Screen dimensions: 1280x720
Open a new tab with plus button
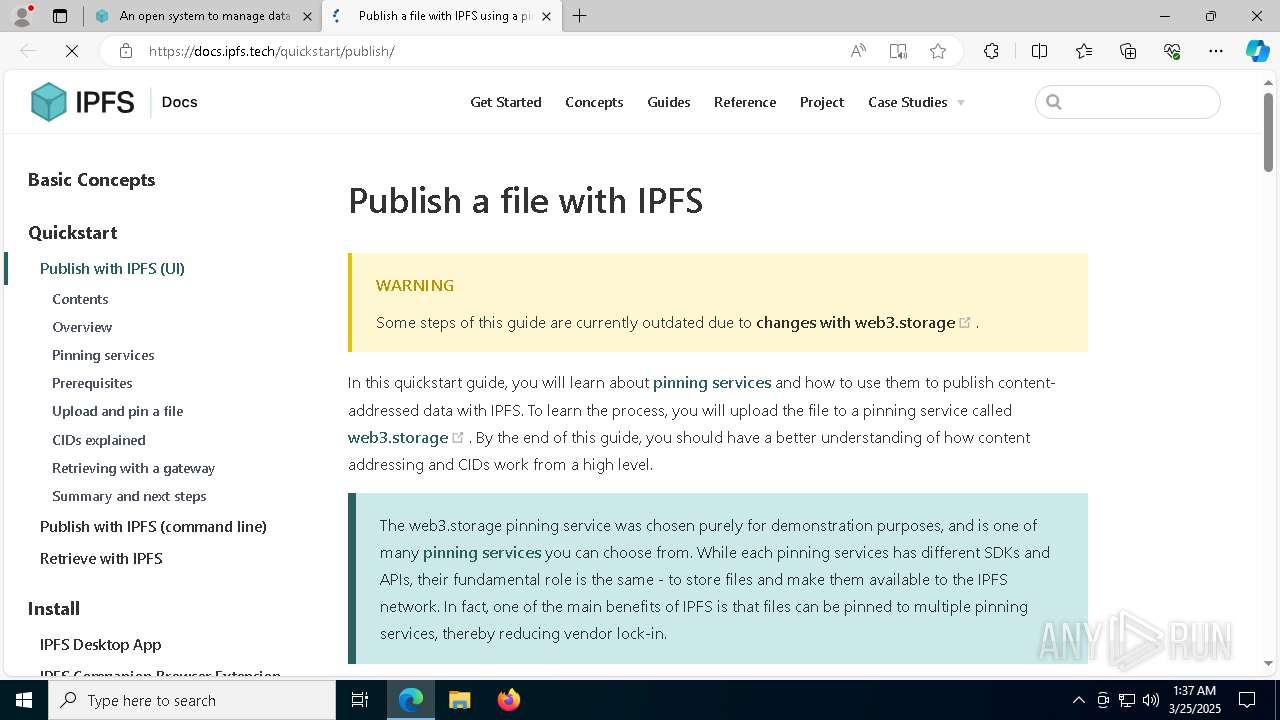point(580,16)
